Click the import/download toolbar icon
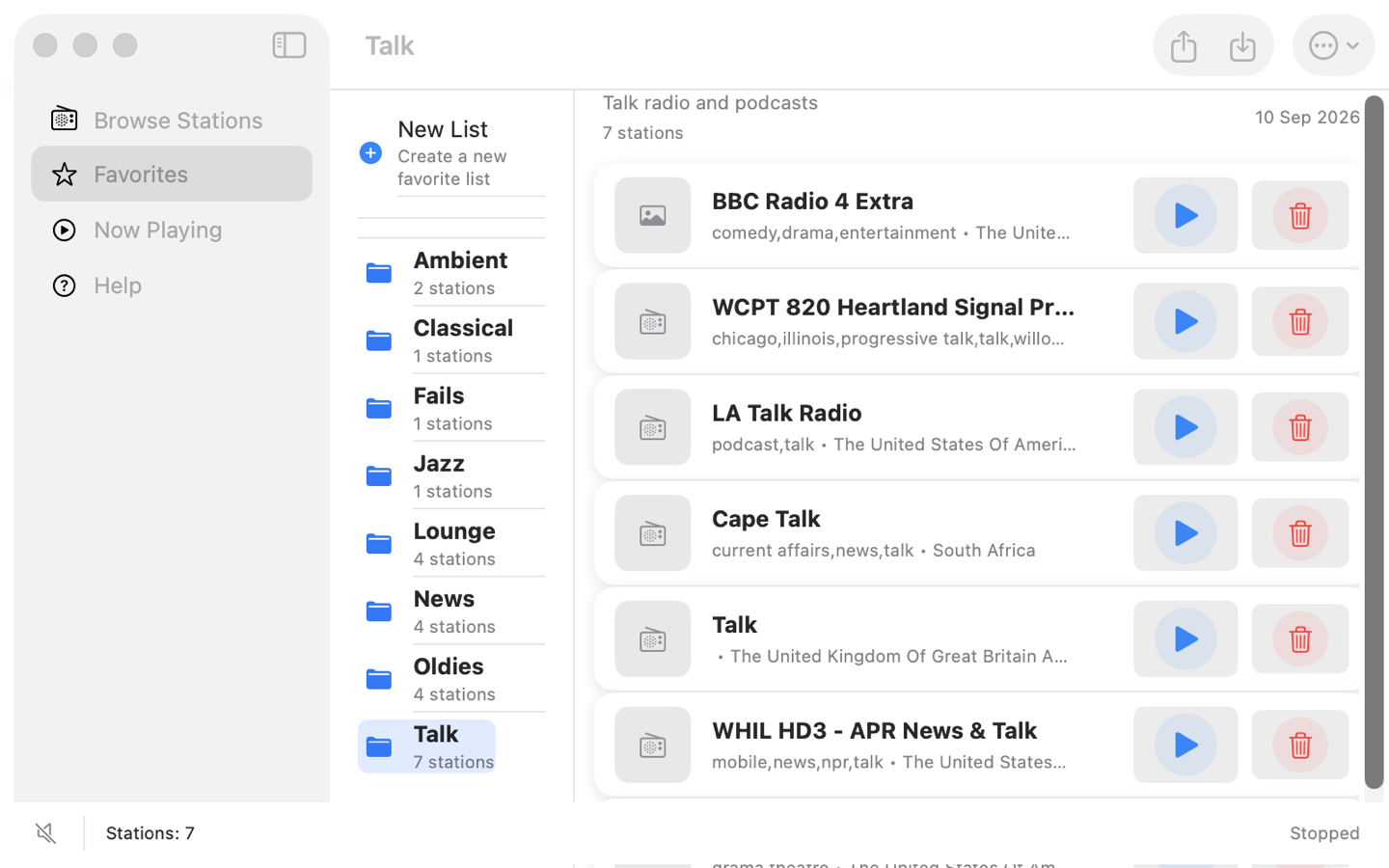Screen dimensions: 1389x868 point(1242,45)
